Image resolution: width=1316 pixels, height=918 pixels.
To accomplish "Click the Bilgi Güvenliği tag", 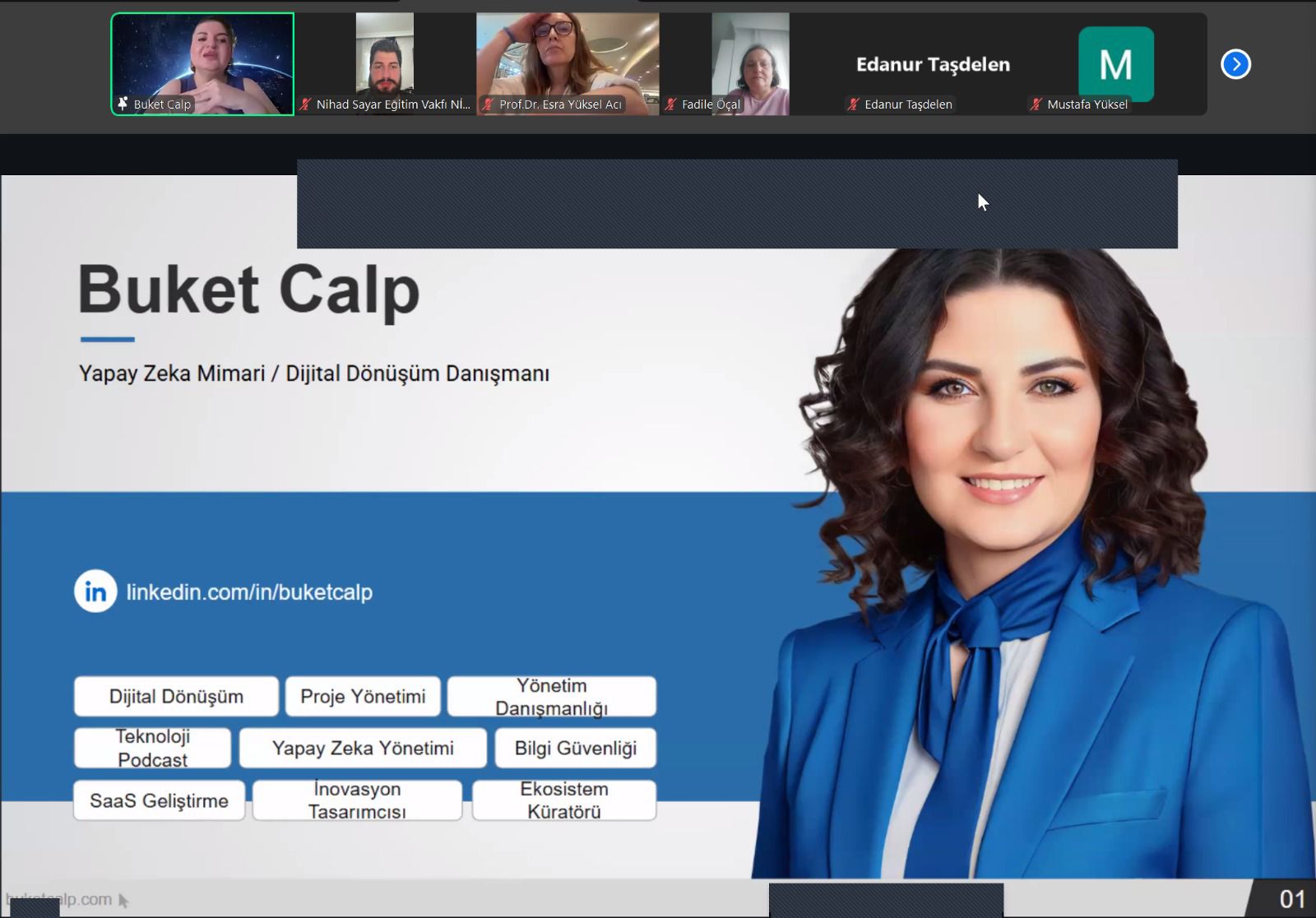I will click(576, 748).
